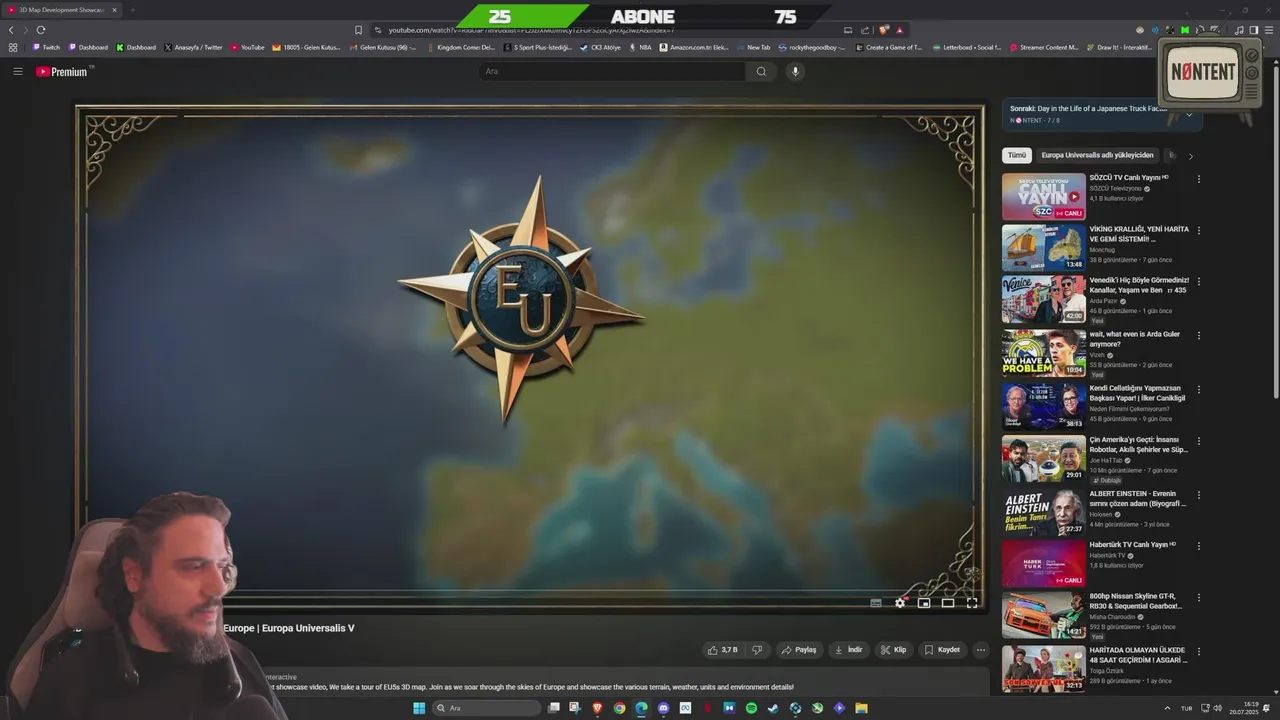Enable theater mode in the player

(x=948, y=603)
